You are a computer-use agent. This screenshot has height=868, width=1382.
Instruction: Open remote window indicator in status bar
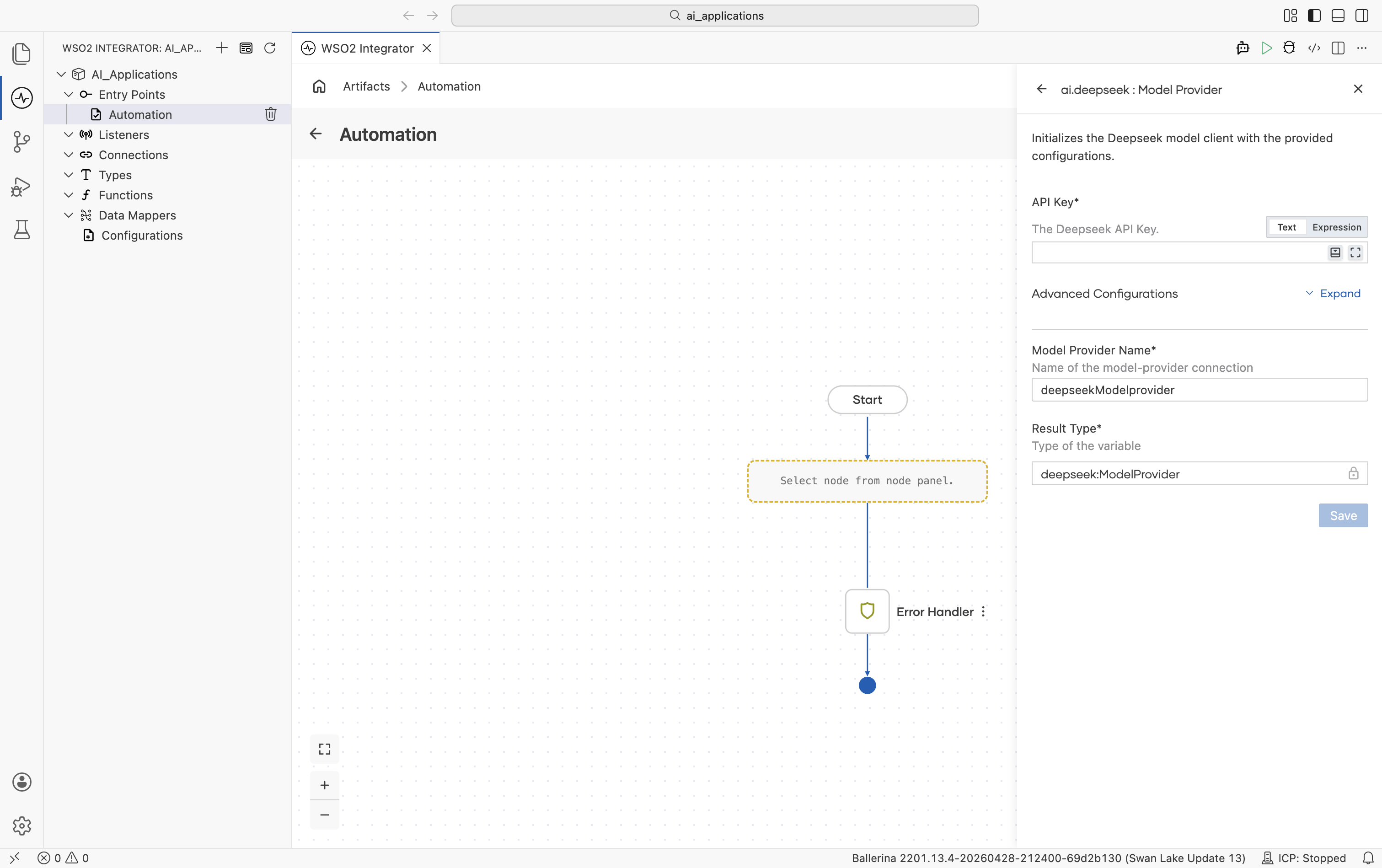tap(15, 857)
